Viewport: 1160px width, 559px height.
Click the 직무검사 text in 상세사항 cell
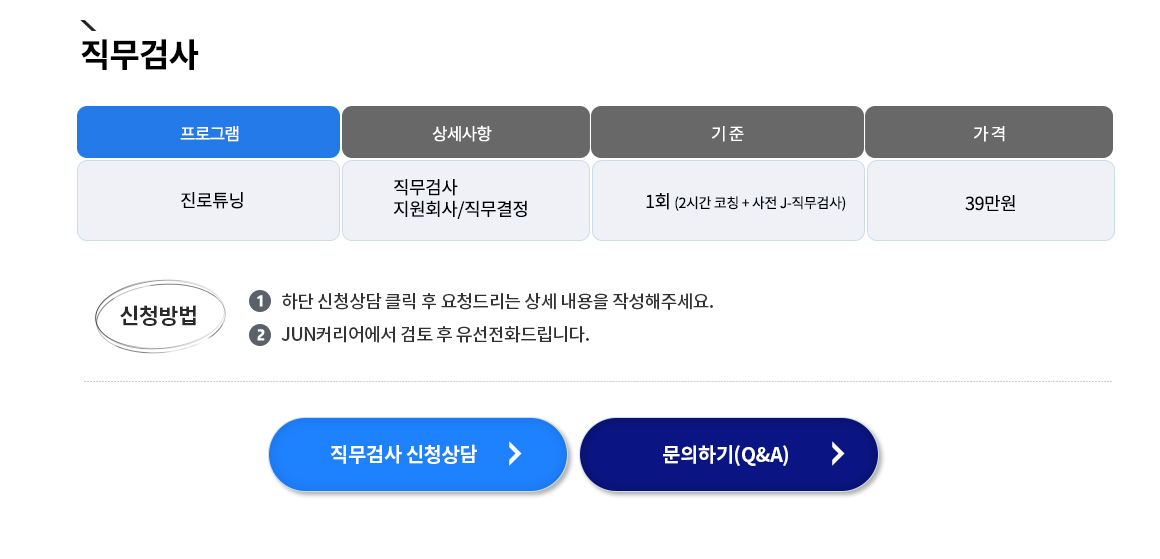[425, 186]
